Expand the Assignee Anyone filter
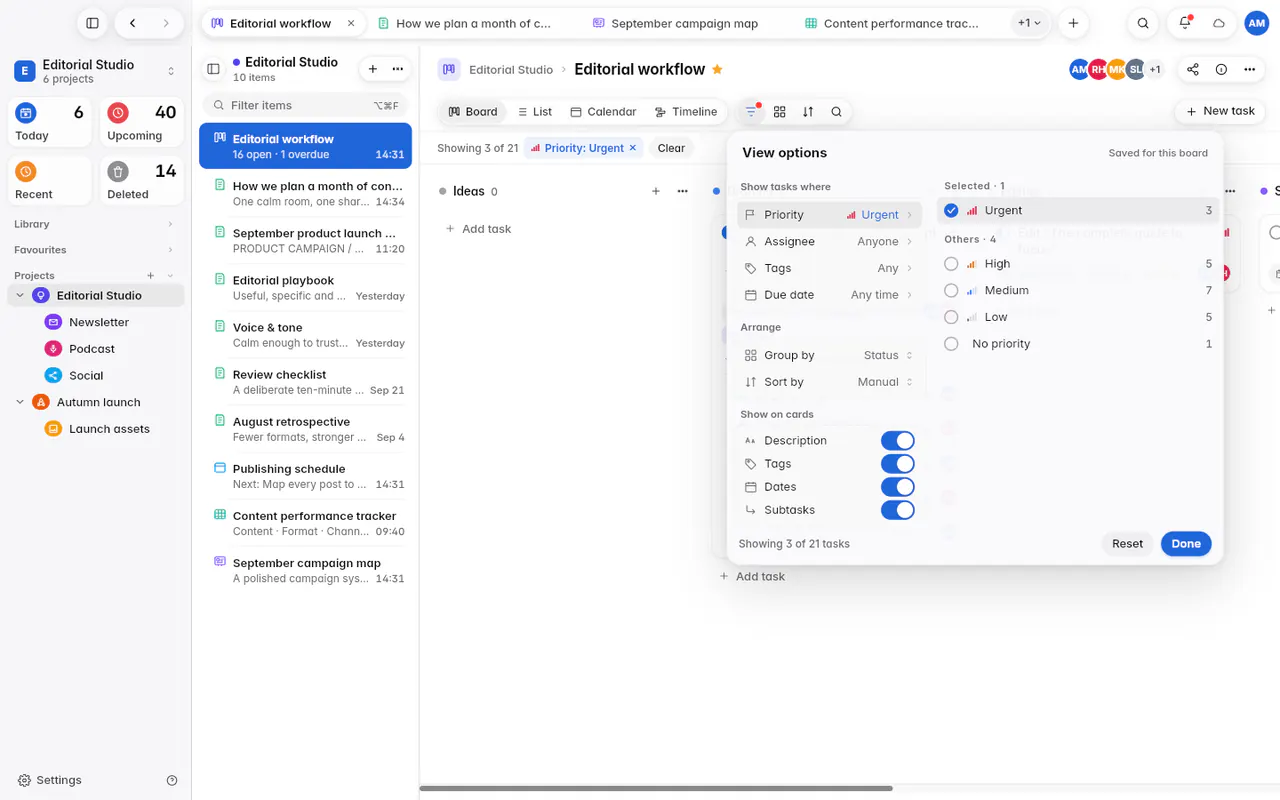 click(829, 241)
